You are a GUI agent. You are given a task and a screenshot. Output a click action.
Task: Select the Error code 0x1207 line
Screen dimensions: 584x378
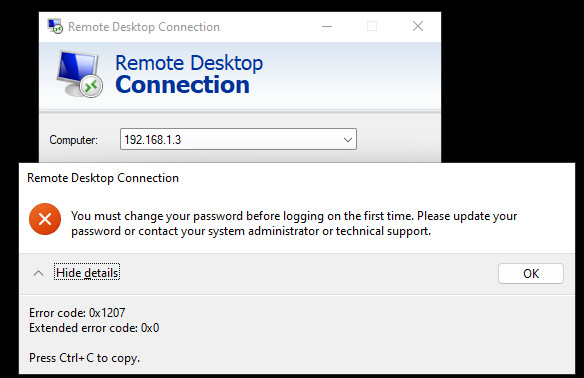click(77, 313)
